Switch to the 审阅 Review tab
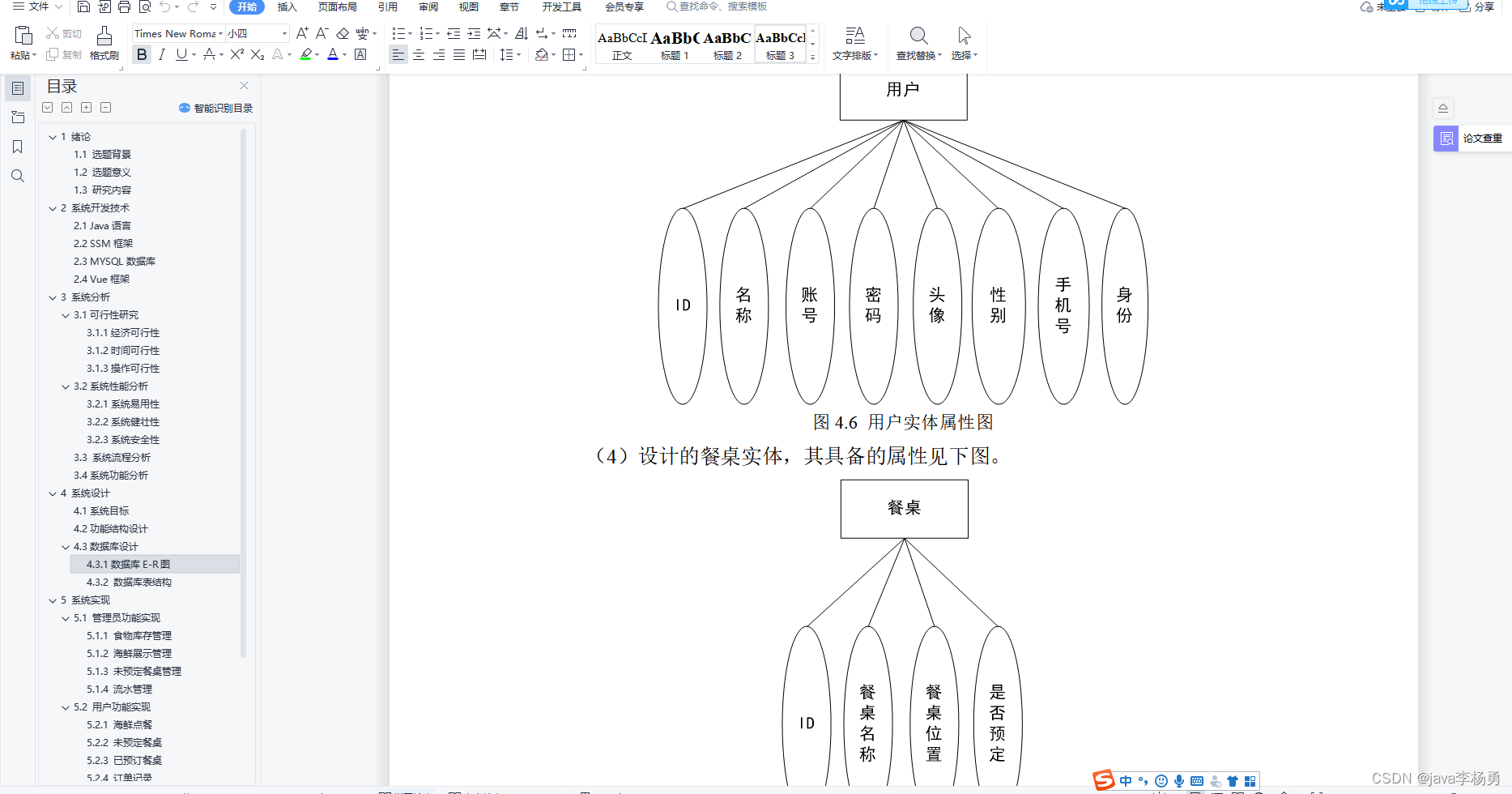 428,6
